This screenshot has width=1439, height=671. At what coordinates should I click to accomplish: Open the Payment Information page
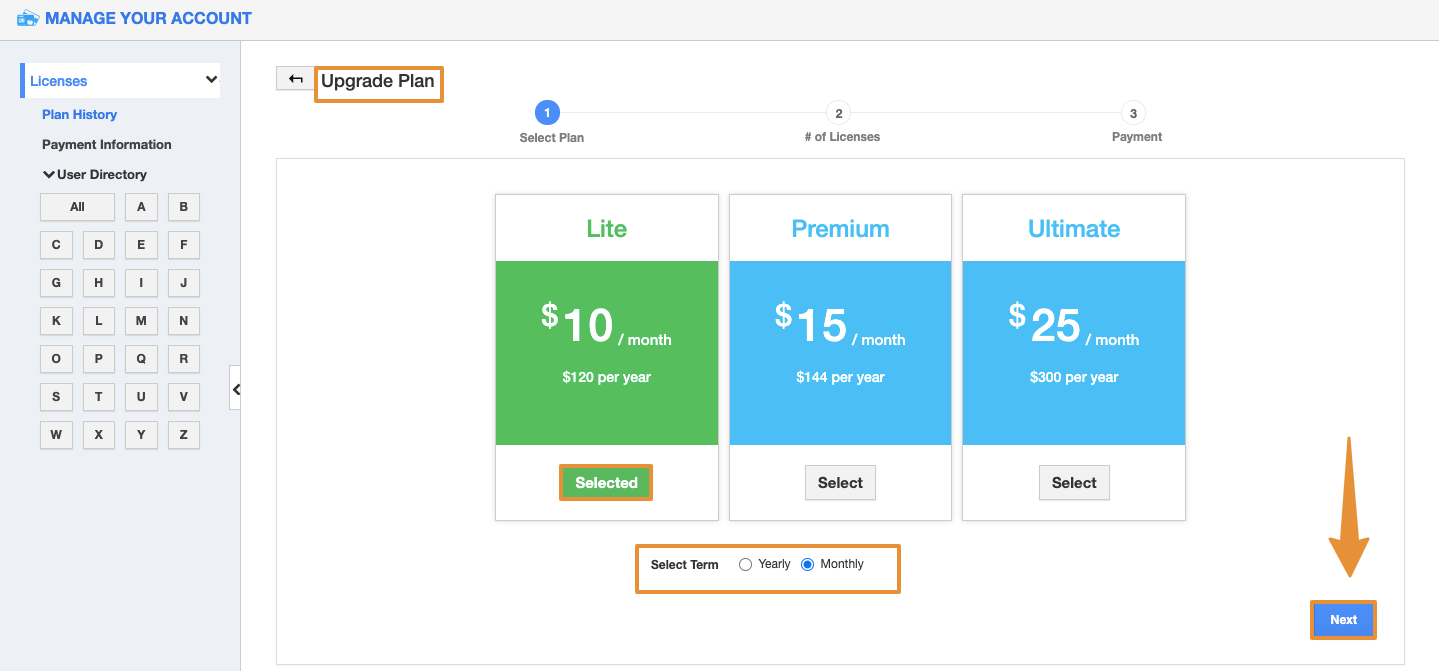pos(106,144)
